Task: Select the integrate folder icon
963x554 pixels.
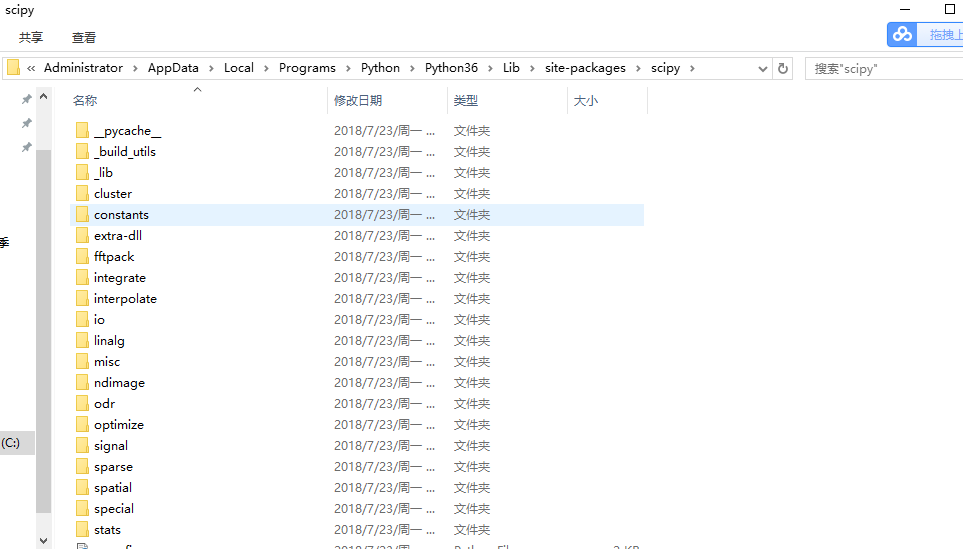Action: (x=82, y=277)
